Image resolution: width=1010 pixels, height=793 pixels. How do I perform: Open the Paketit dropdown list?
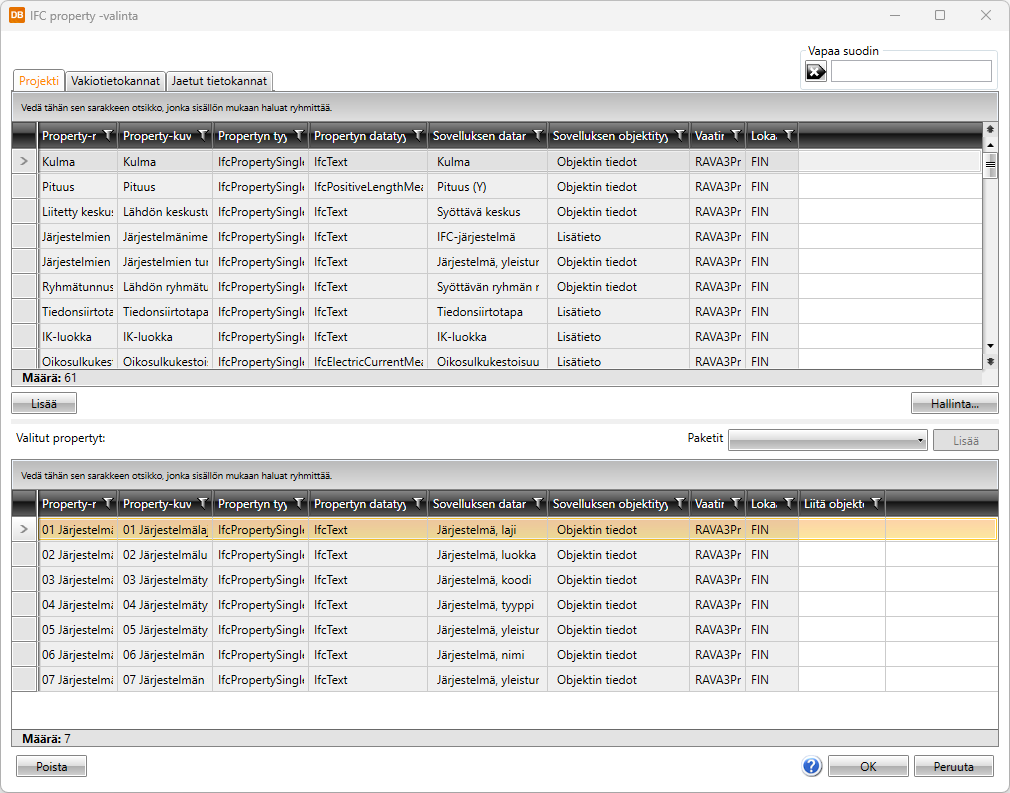coord(827,440)
